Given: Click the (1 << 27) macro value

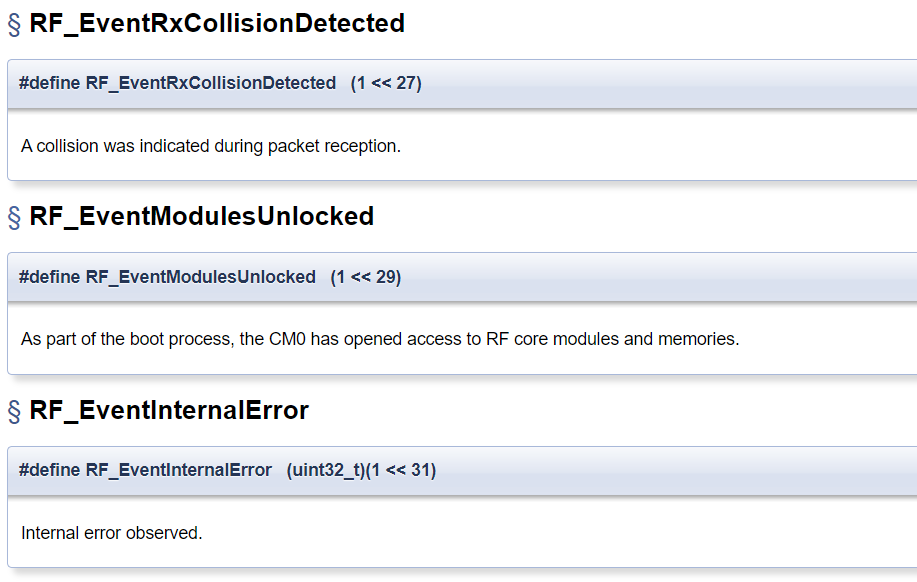Looking at the screenshot, I should click(386, 83).
